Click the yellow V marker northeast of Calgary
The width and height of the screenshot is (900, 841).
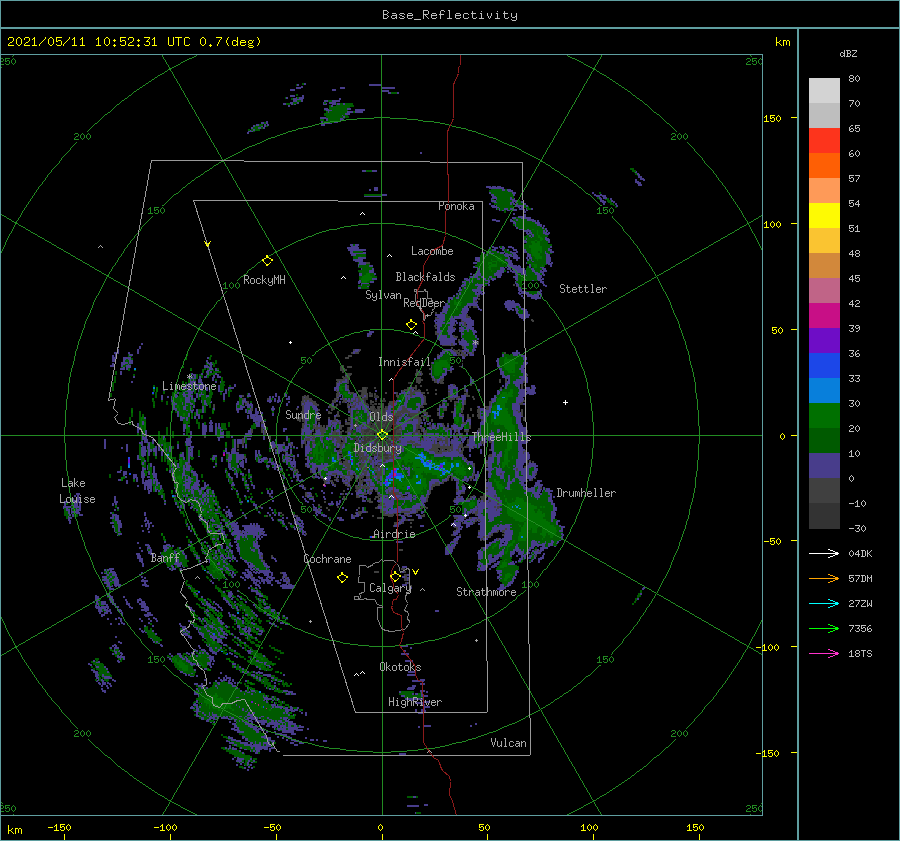[416, 572]
